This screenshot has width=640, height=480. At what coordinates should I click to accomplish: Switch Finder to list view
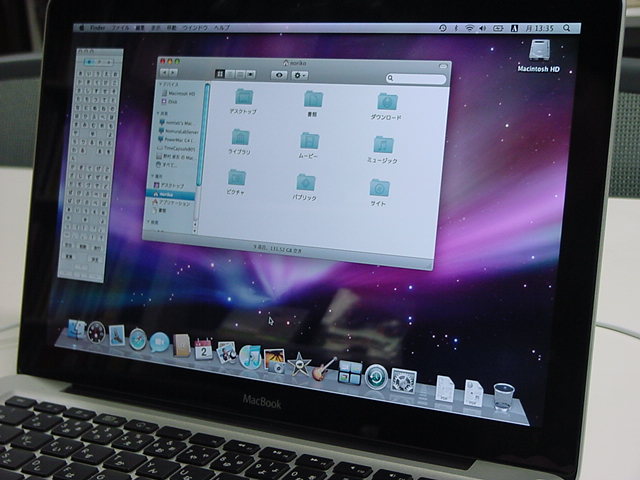click(232, 74)
